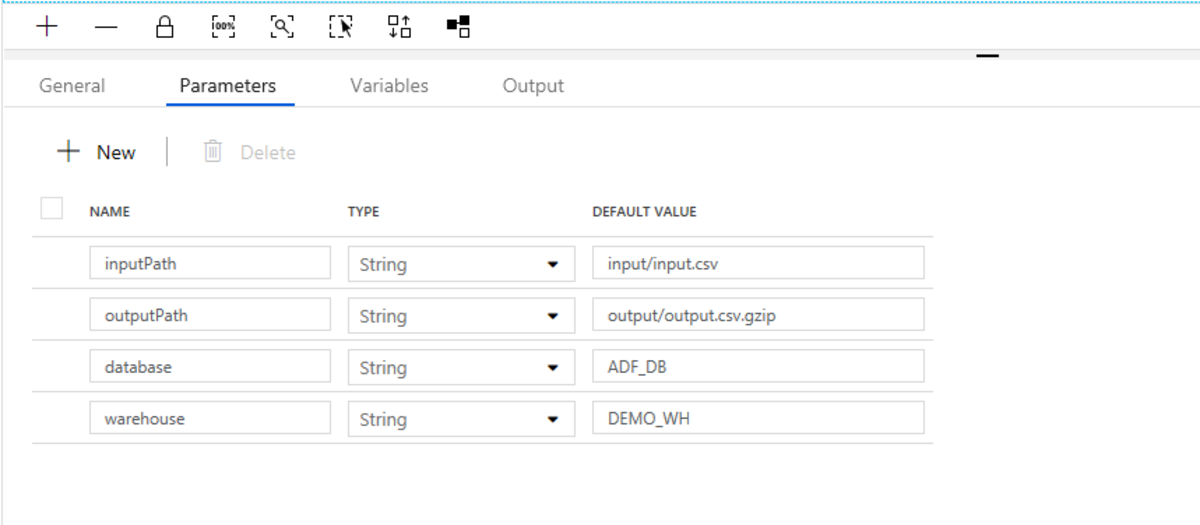Click the warehouse name field
The height and width of the screenshot is (525, 1200).
click(x=210, y=418)
